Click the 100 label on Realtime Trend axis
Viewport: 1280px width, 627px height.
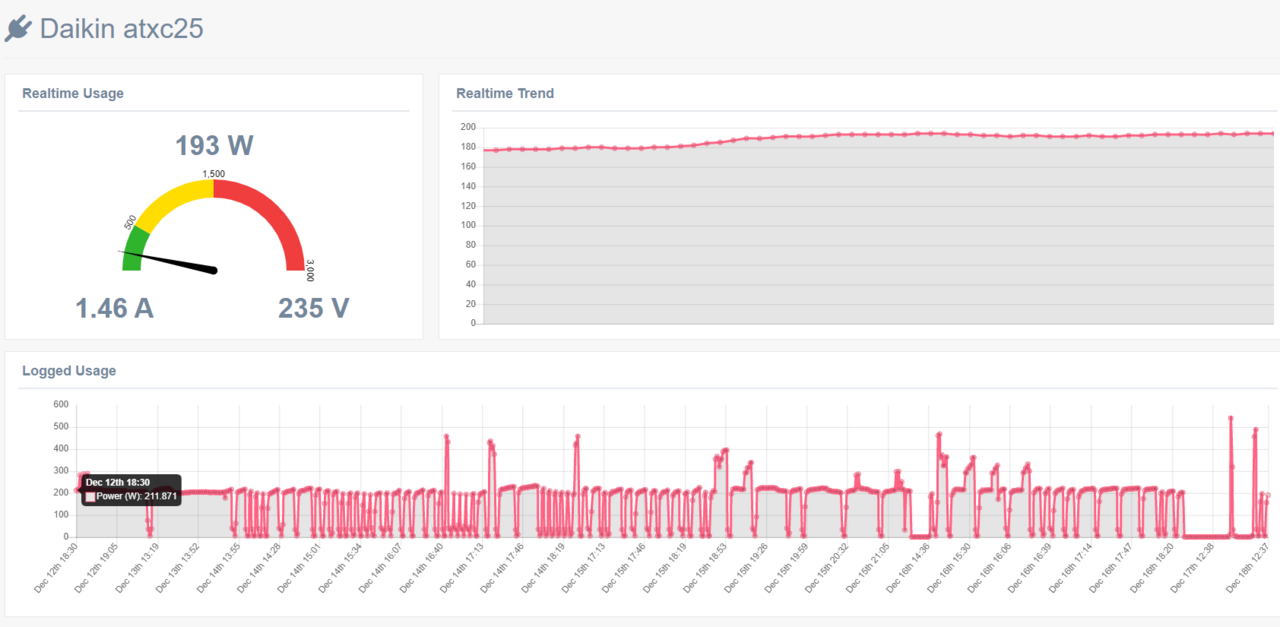tap(468, 225)
